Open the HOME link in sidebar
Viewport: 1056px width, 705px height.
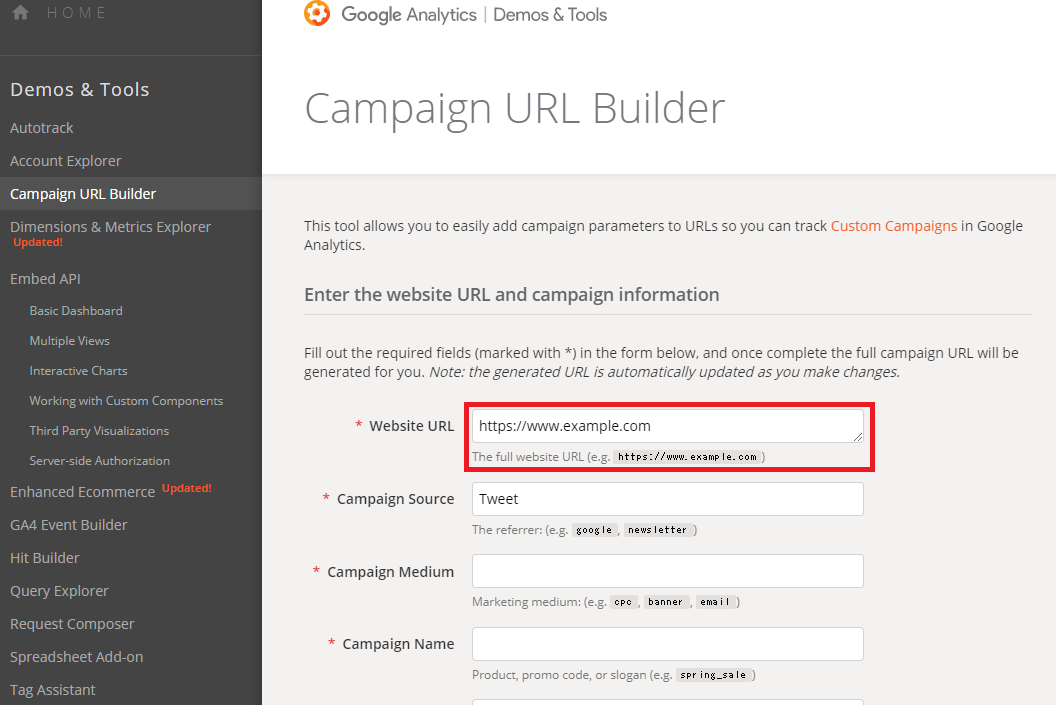coord(76,13)
